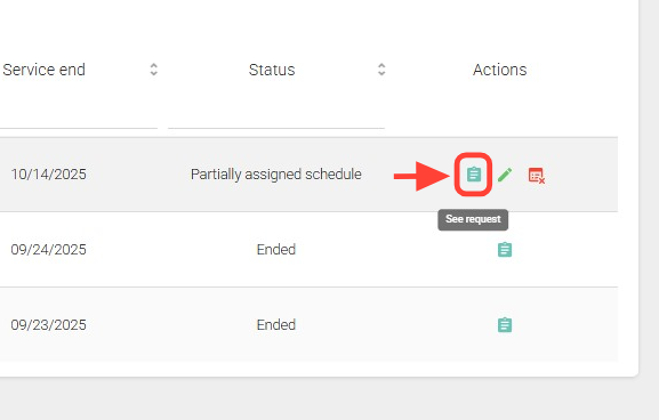
Task: Click Ended status in the 09/23/2025 row
Action: point(276,325)
